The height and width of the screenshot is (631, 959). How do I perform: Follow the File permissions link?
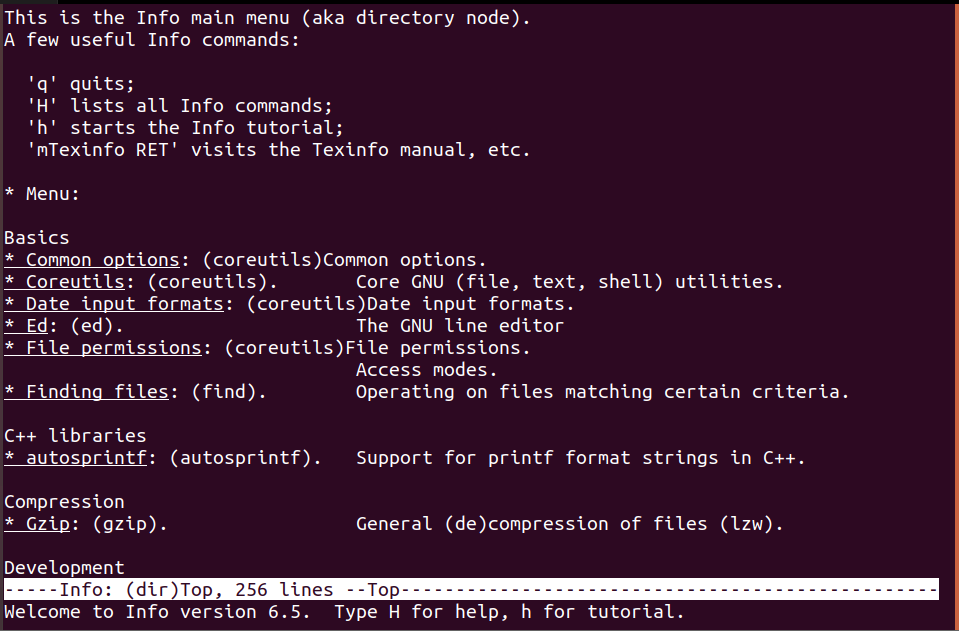(103, 348)
